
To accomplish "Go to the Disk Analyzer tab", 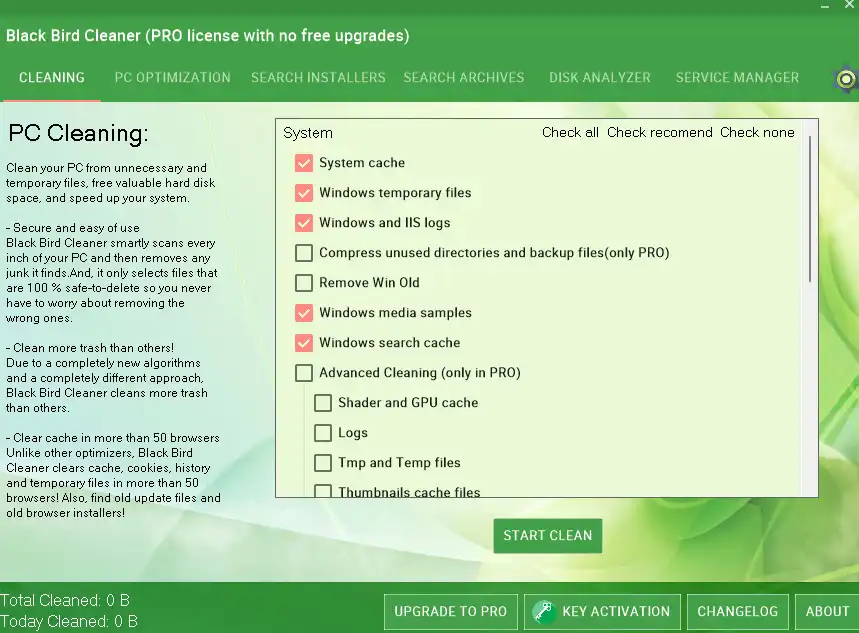I will click(x=599, y=77).
